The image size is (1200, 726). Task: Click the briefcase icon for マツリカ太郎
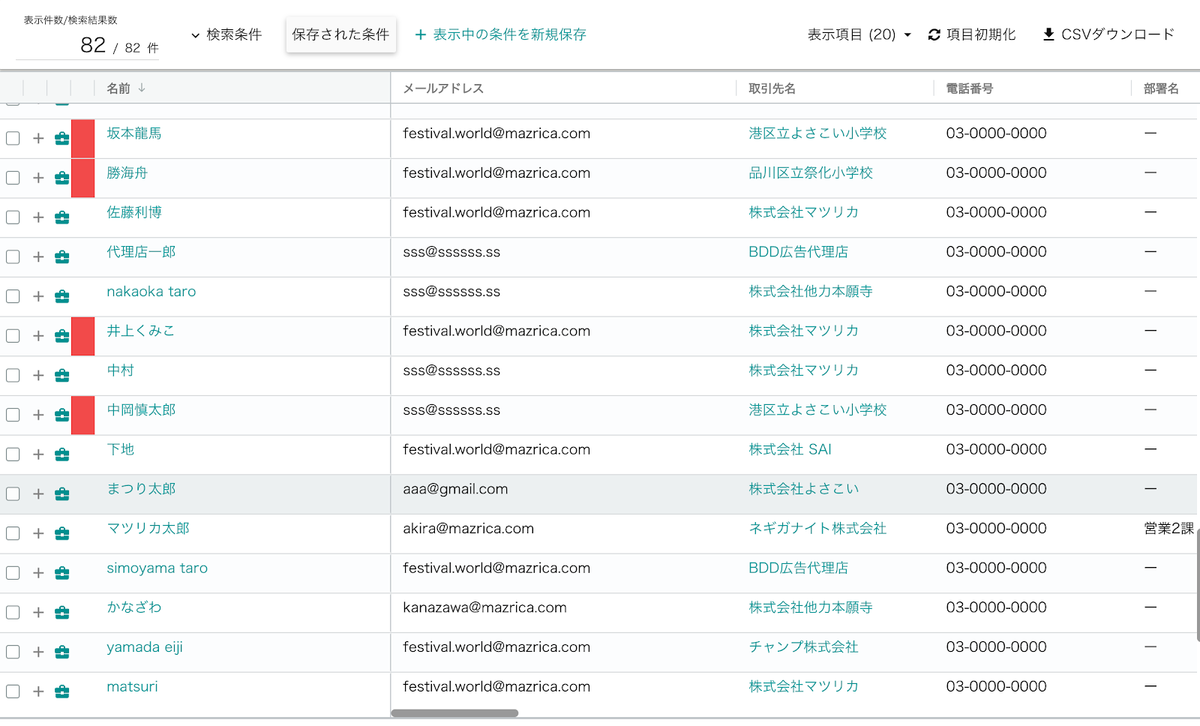coord(62,533)
